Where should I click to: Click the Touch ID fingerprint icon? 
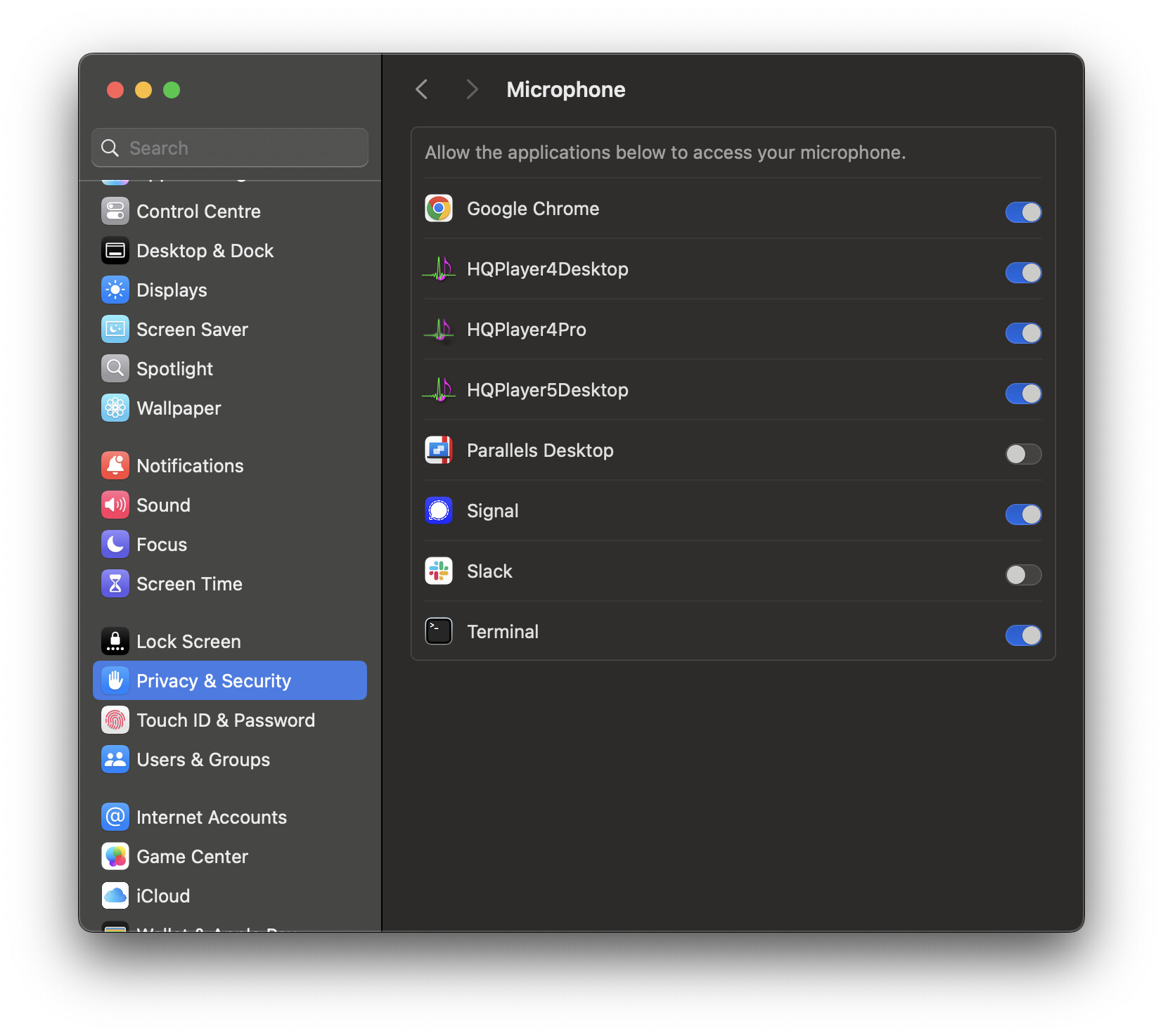pos(115,720)
